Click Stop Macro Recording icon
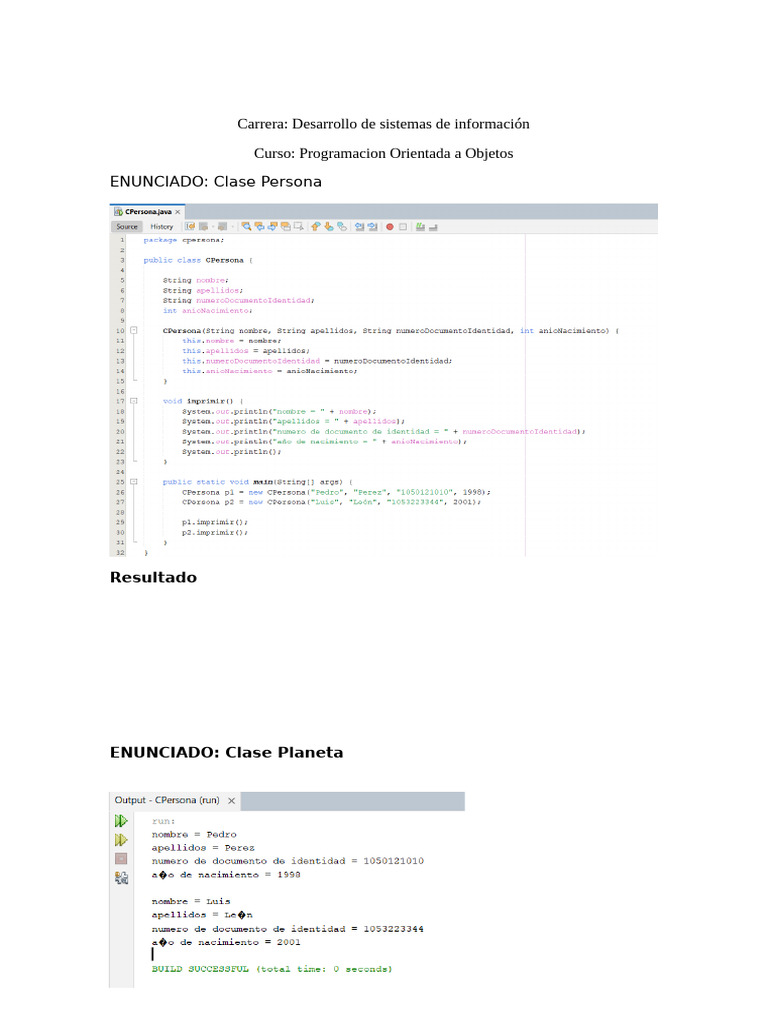768x1024 pixels. click(403, 227)
